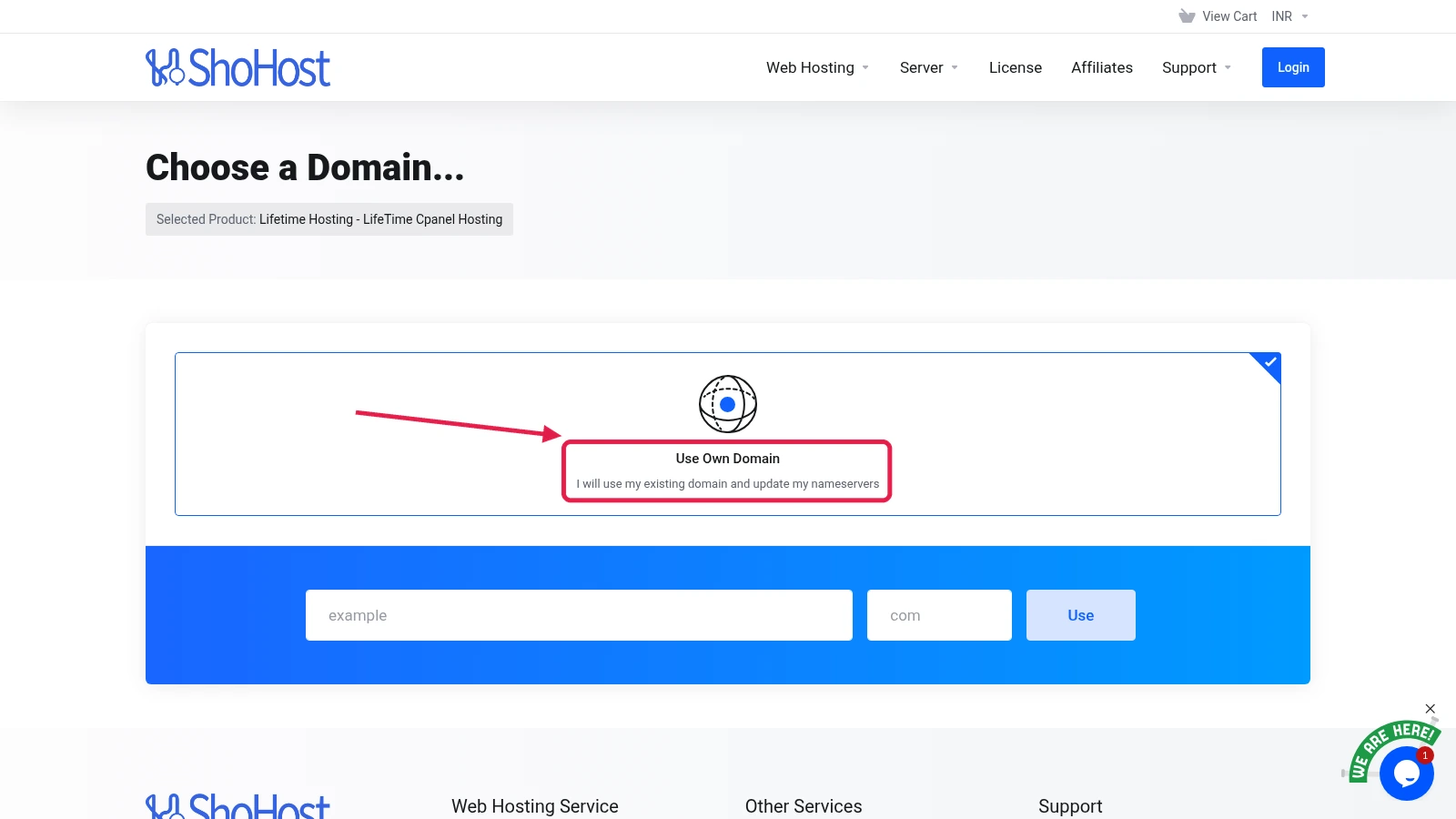This screenshot has height=819, width=1456.
Task: Click the Other Services footer heading
Action: (x=803, y=806)
